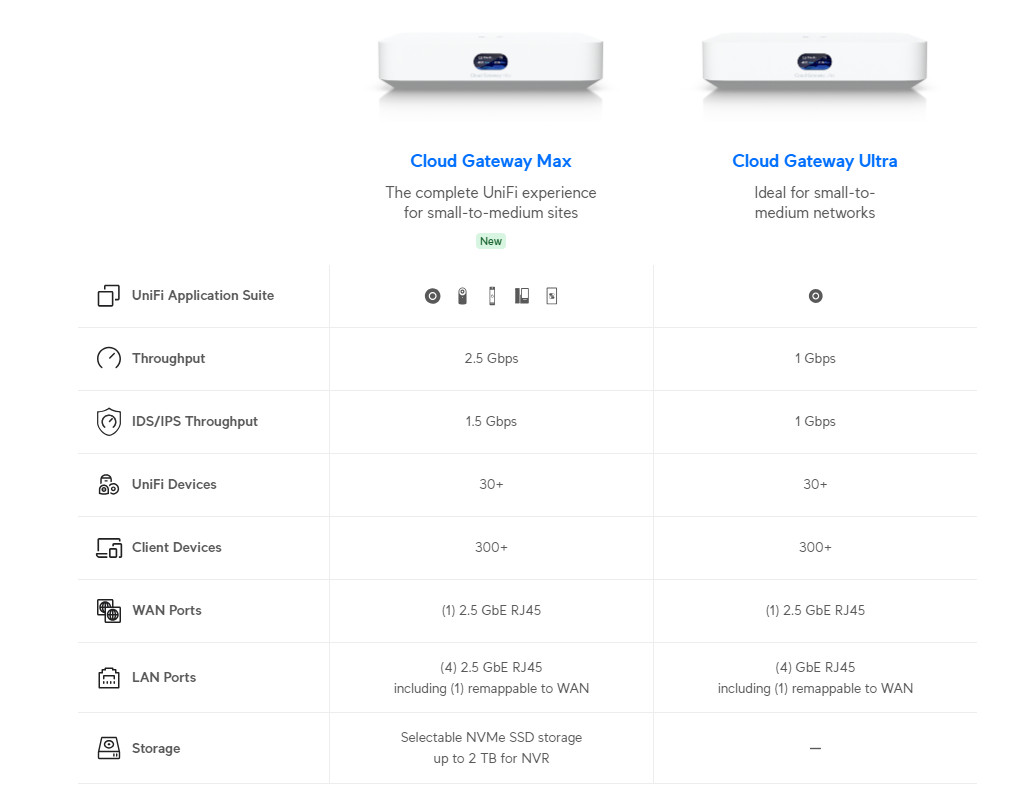Click the '2.5 Gbps' throughput value
The height and width of the screenshot is (802, 1019).
(491, 359)
